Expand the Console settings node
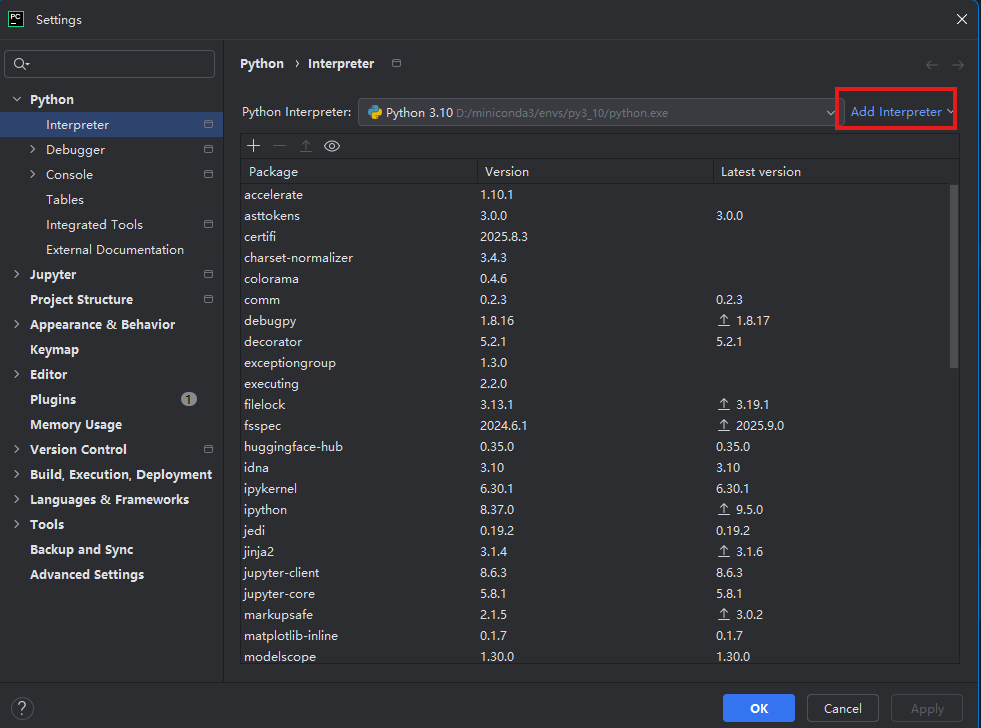The width and height of the screenshot is (981, 728). pos(33,174)
